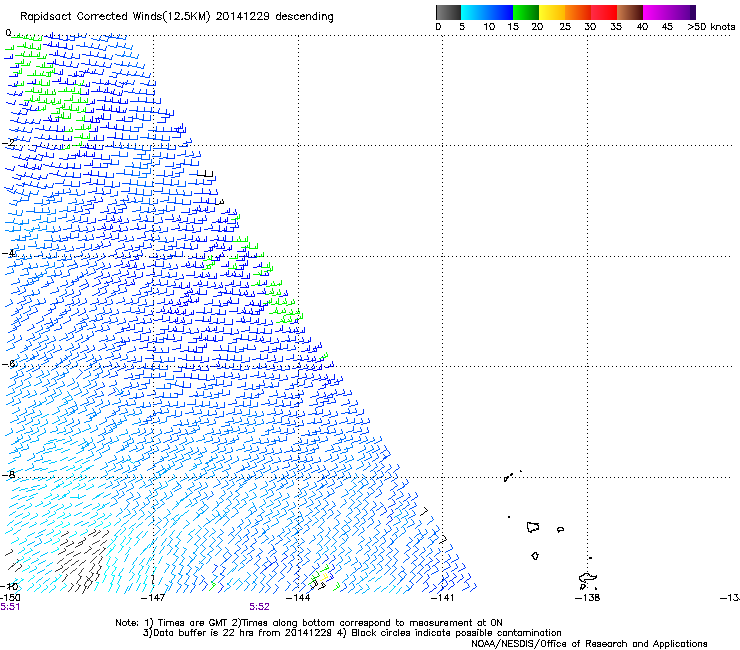Click the "25" legend scale label
Image resolution: width=740 pixels, height=650 pixels.
tap(565, 27)
